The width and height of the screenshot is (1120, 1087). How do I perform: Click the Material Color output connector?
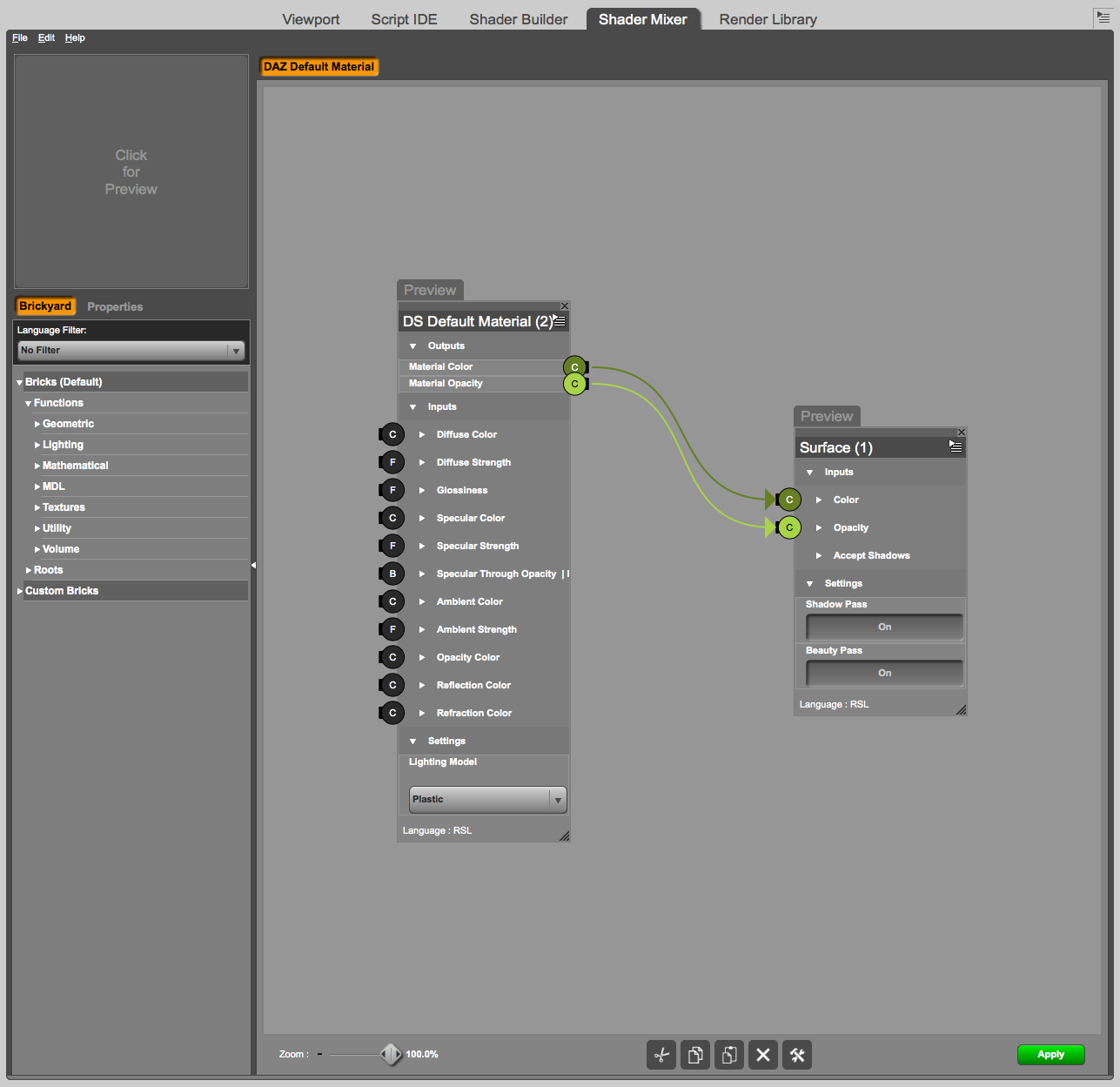point(575,367)
